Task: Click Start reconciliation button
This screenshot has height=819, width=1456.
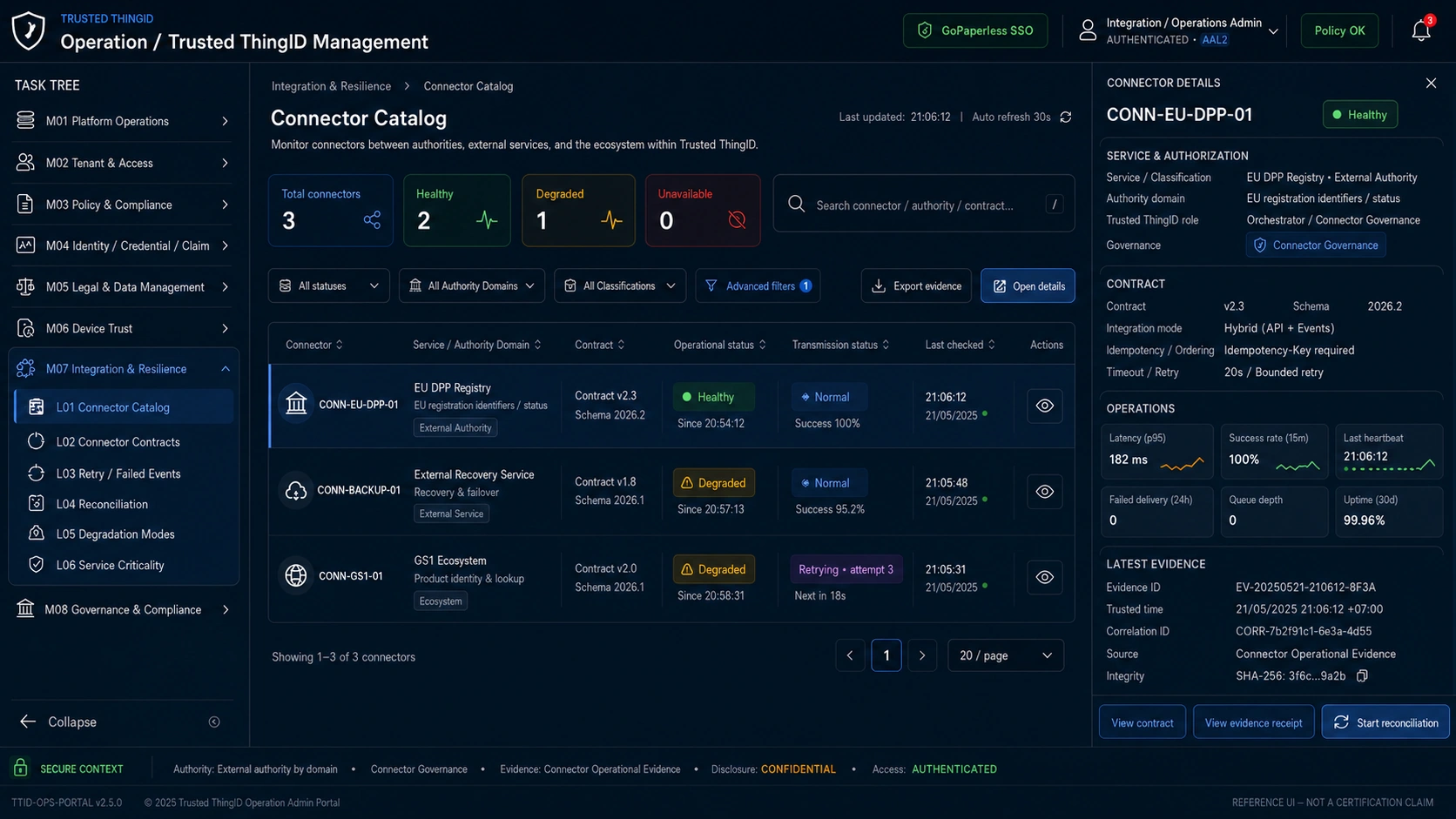Action: [1385, 722]
